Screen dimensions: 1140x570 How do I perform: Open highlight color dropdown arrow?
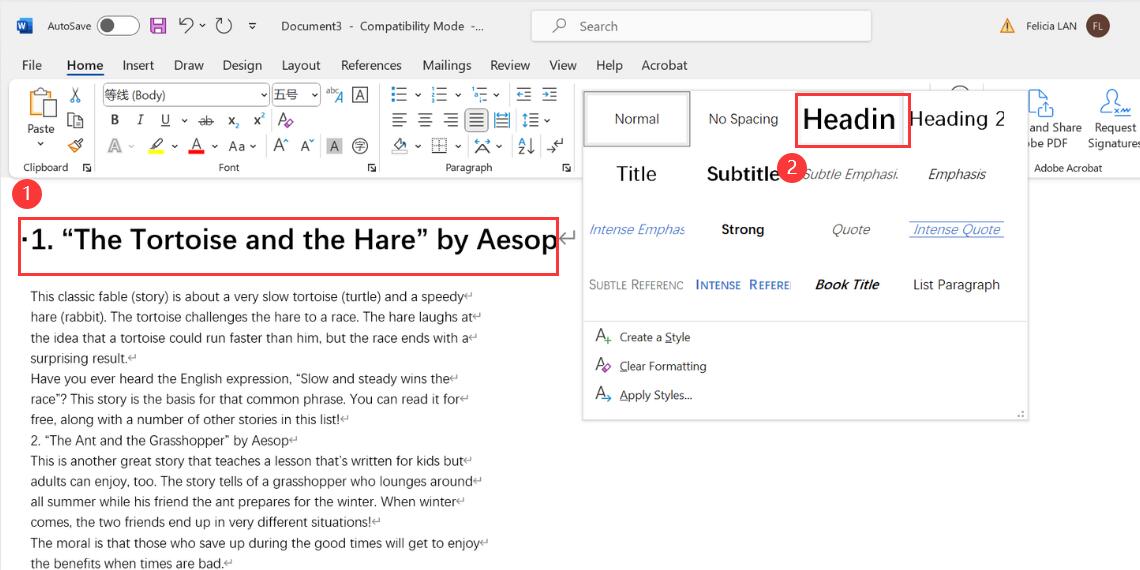[174, 146]
